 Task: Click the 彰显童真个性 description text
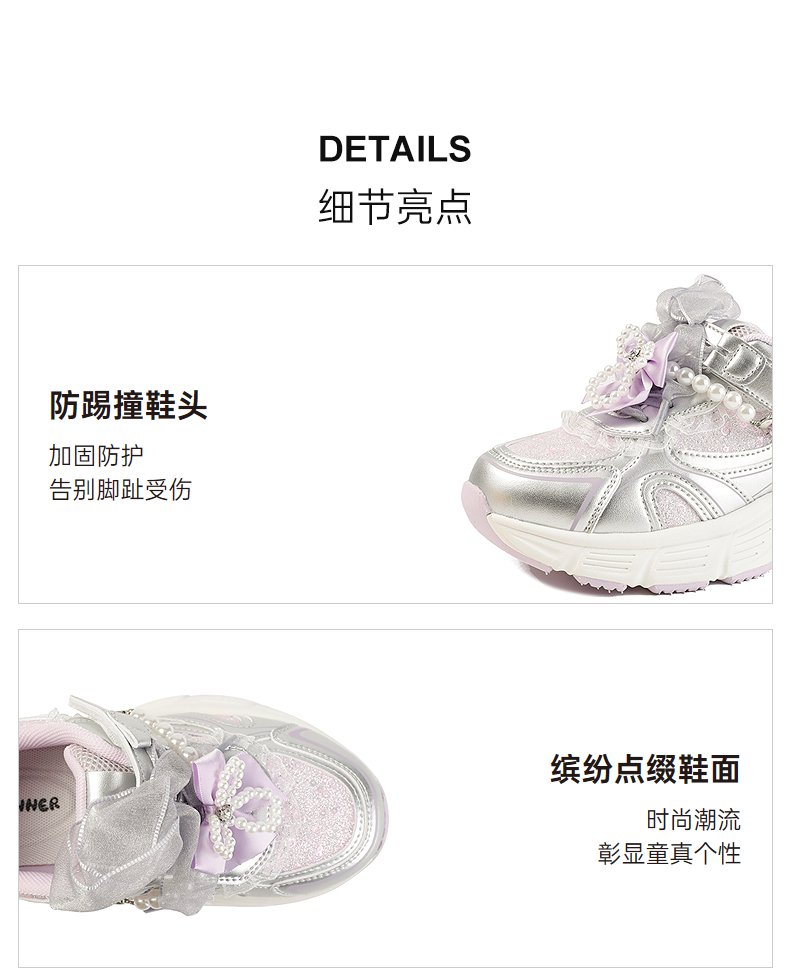tap(669, 854)
